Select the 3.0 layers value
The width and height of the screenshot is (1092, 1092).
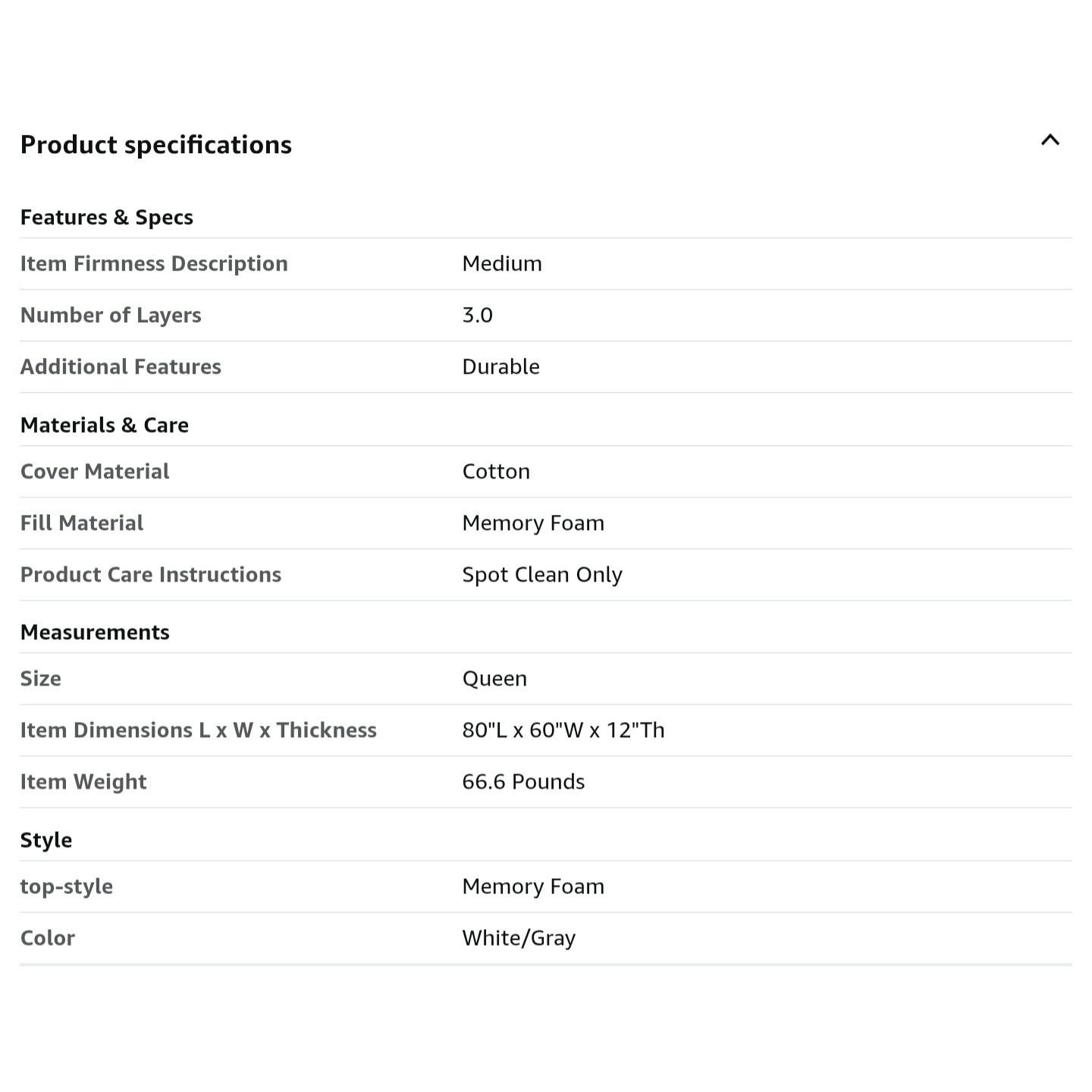tap(478, 315)
